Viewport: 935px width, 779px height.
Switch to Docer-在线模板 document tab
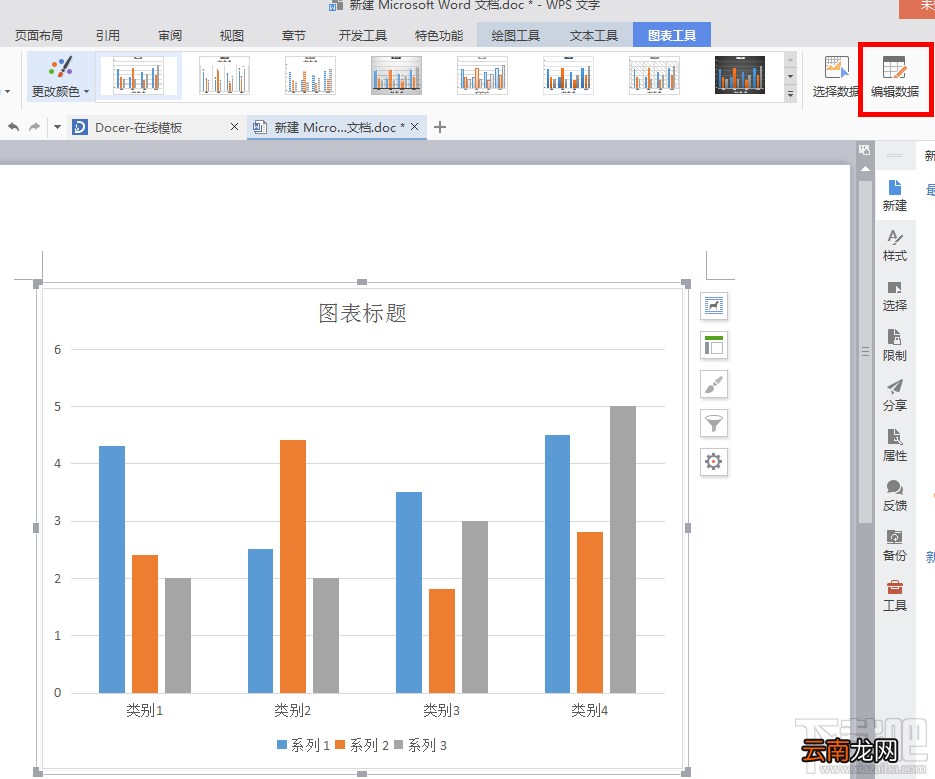click(138, 128)
